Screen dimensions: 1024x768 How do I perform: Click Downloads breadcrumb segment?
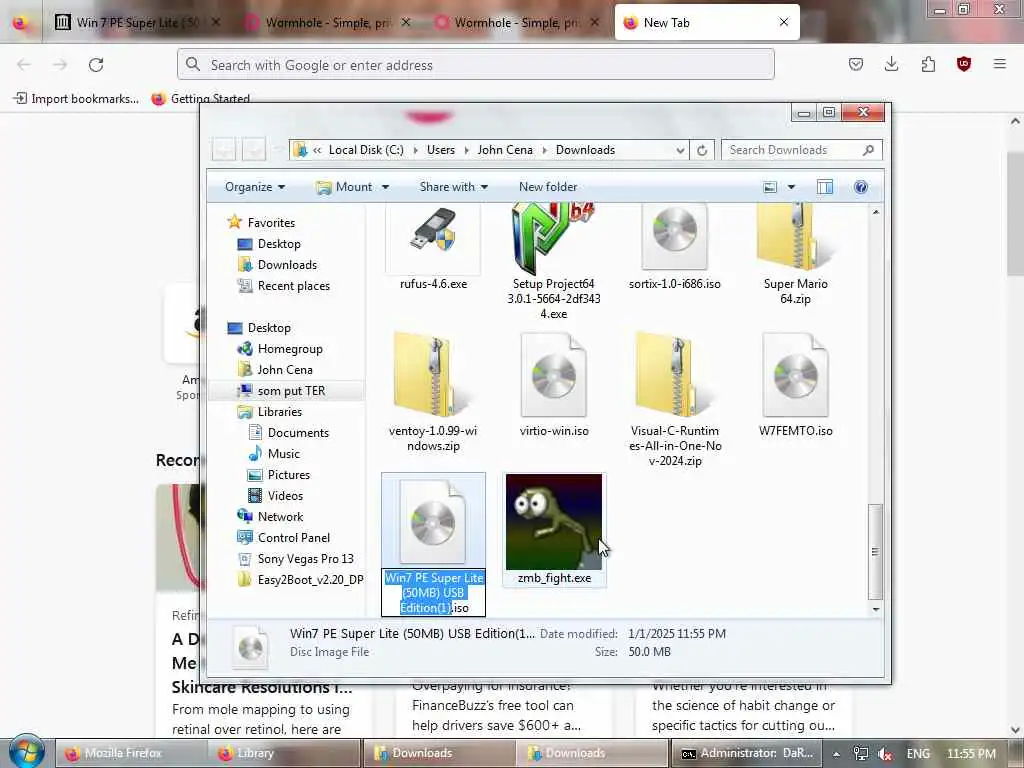coord(585,150)
